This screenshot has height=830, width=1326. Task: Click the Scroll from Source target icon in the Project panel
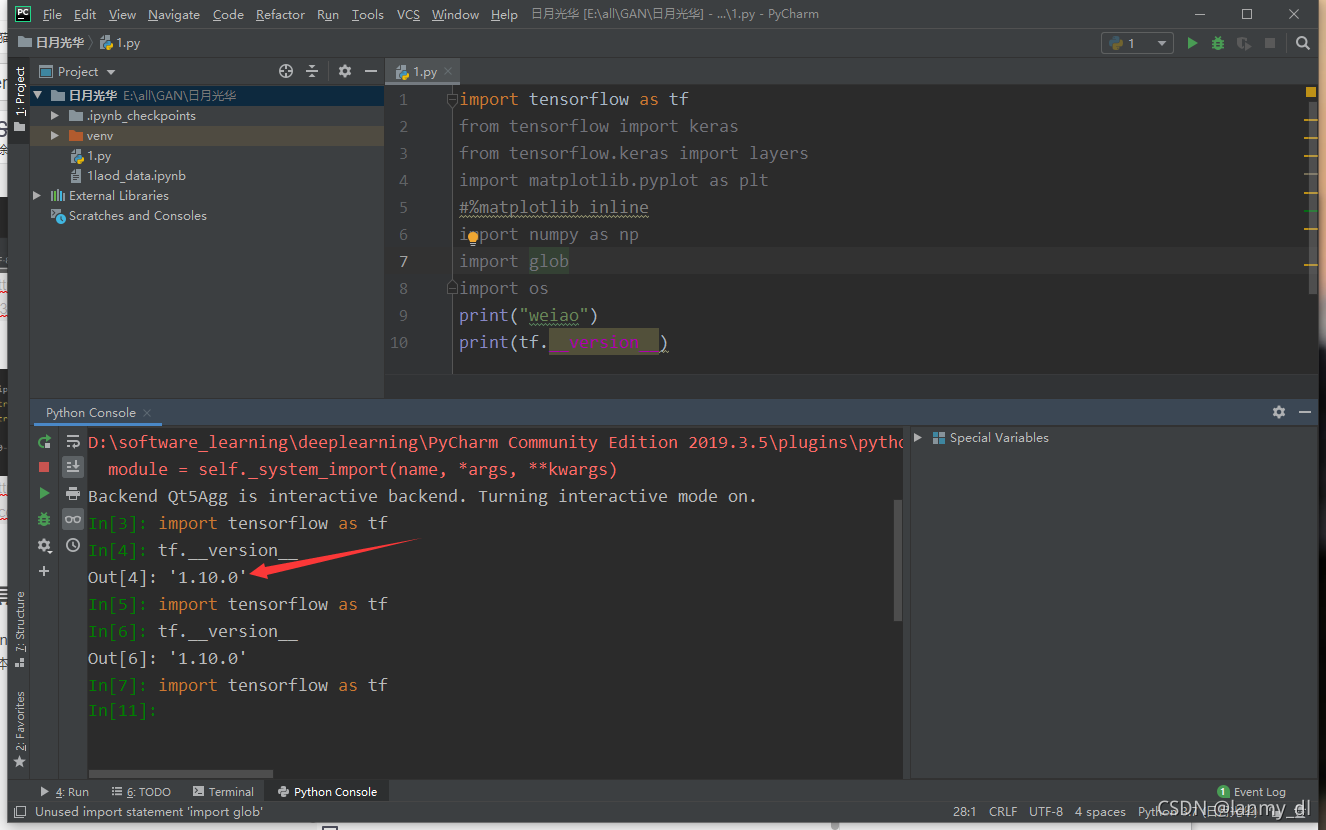point(286,71)
